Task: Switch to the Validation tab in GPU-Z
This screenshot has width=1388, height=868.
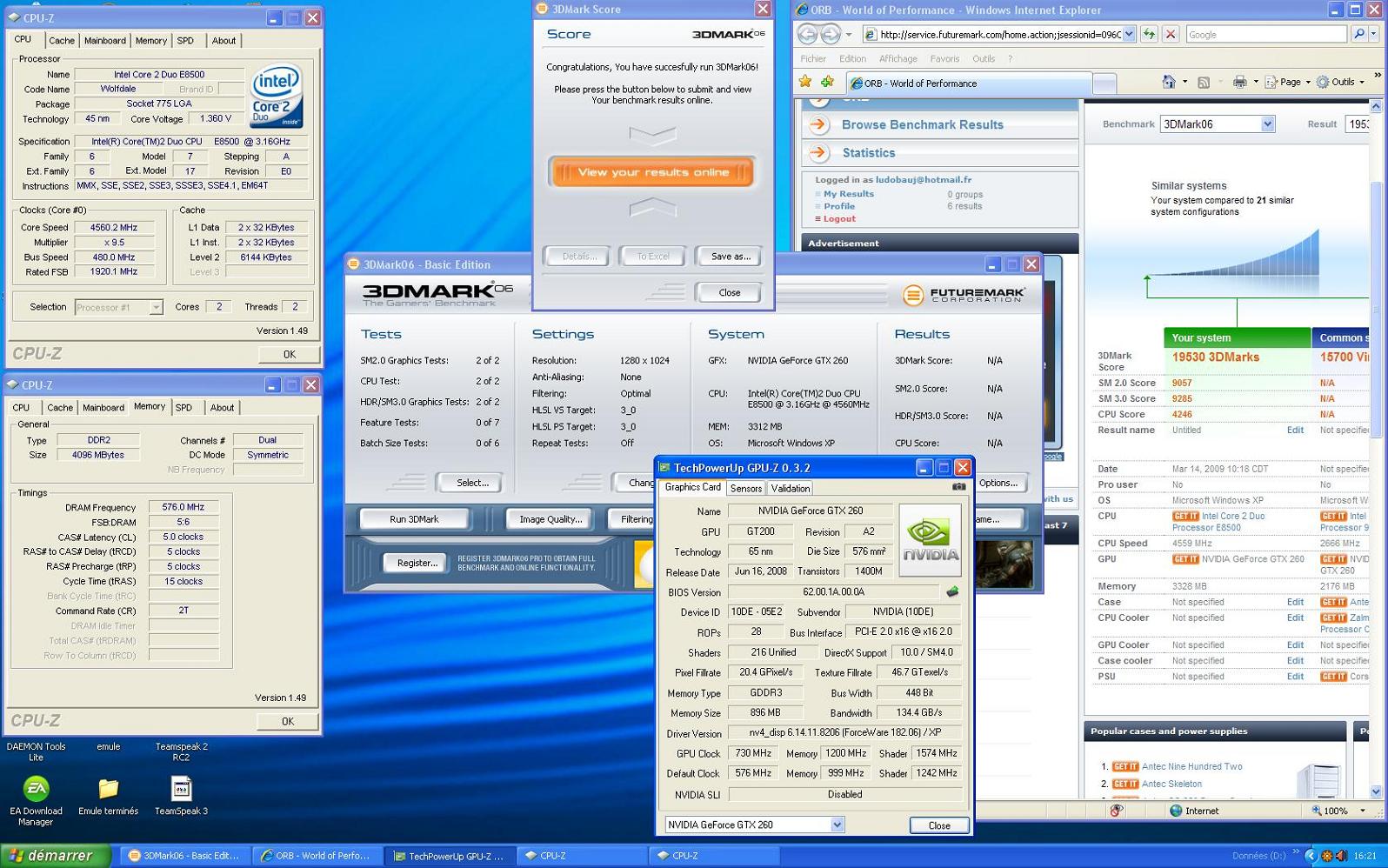Action: click(791, 488)
